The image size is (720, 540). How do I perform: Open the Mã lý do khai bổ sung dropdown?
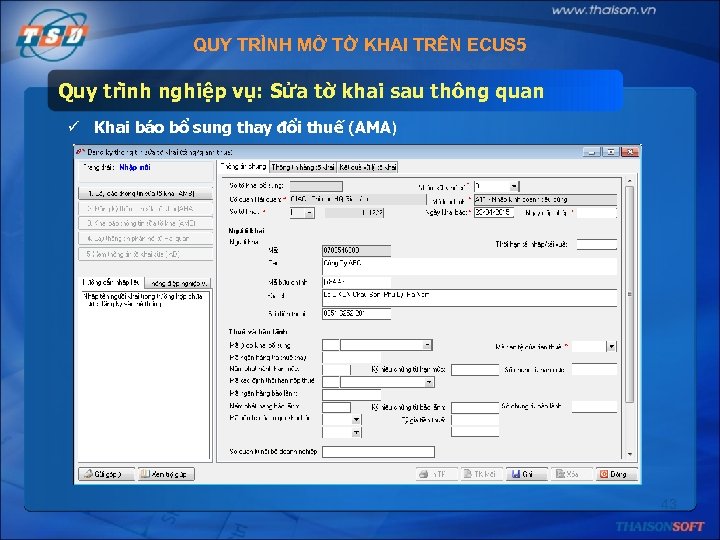427,345
